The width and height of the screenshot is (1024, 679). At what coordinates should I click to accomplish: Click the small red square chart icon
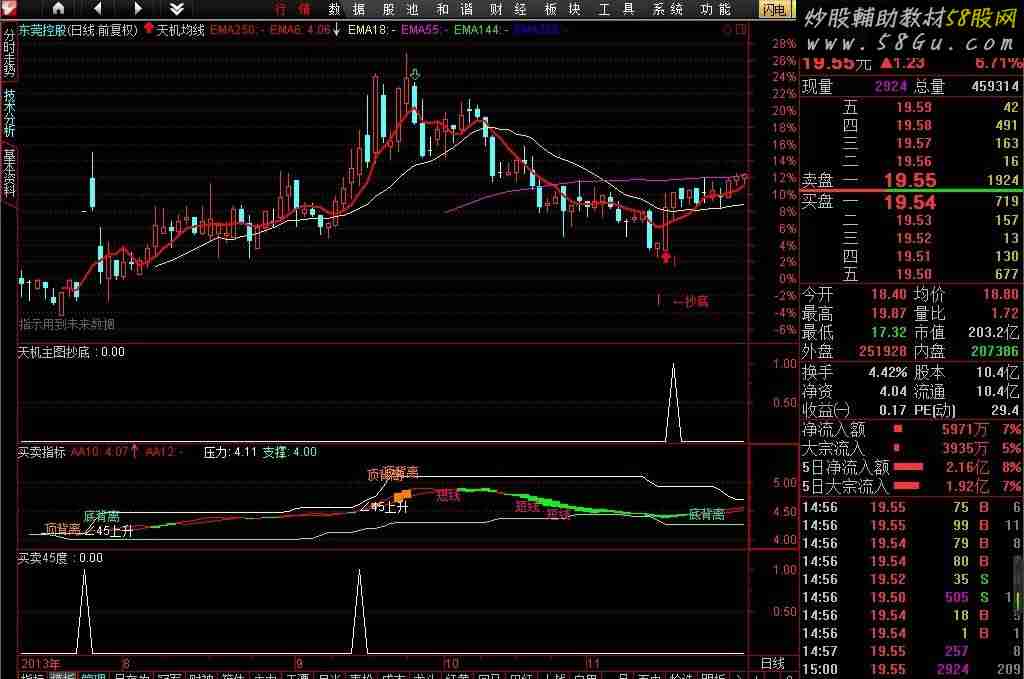coord(741,29)
